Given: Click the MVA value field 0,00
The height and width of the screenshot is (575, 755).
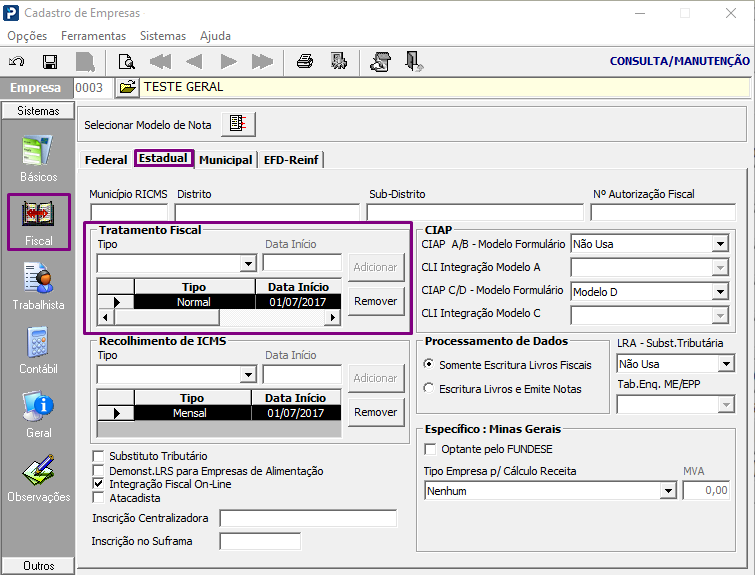Looking at the screenshot, I should (x=706, y=491).
